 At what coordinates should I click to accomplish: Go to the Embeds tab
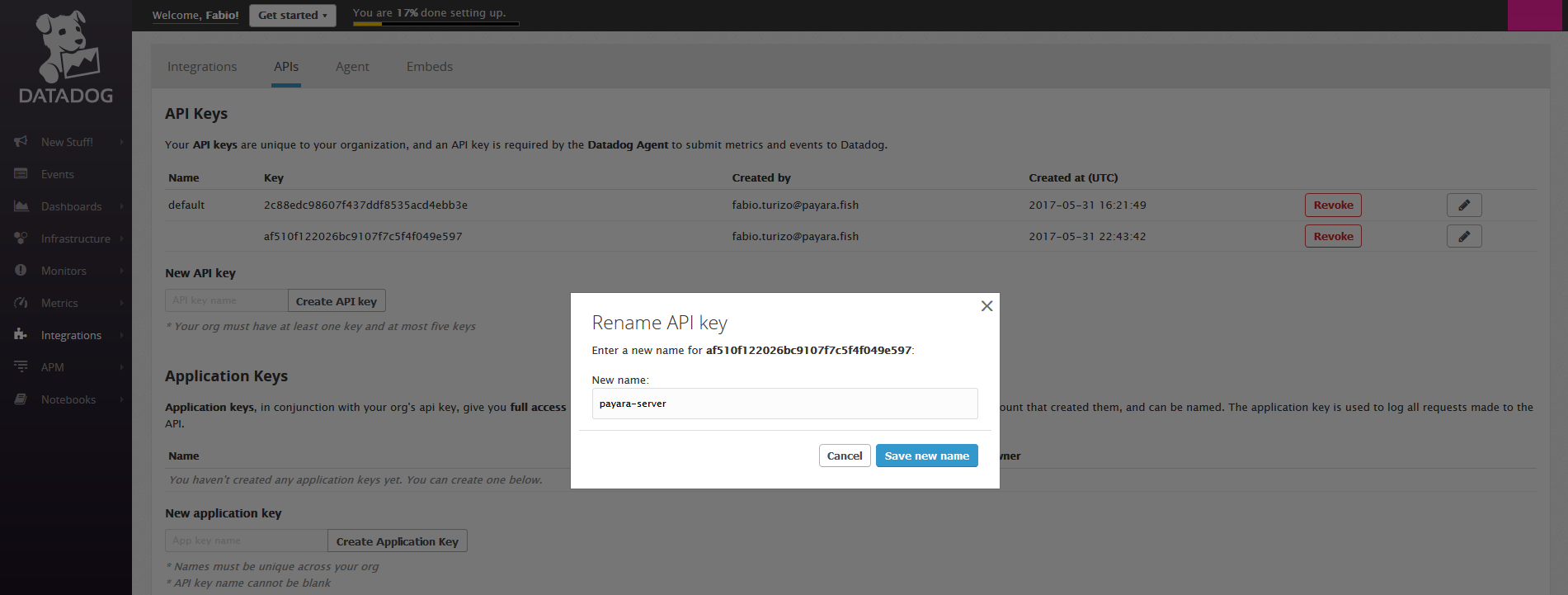click(x=430, y=67)
